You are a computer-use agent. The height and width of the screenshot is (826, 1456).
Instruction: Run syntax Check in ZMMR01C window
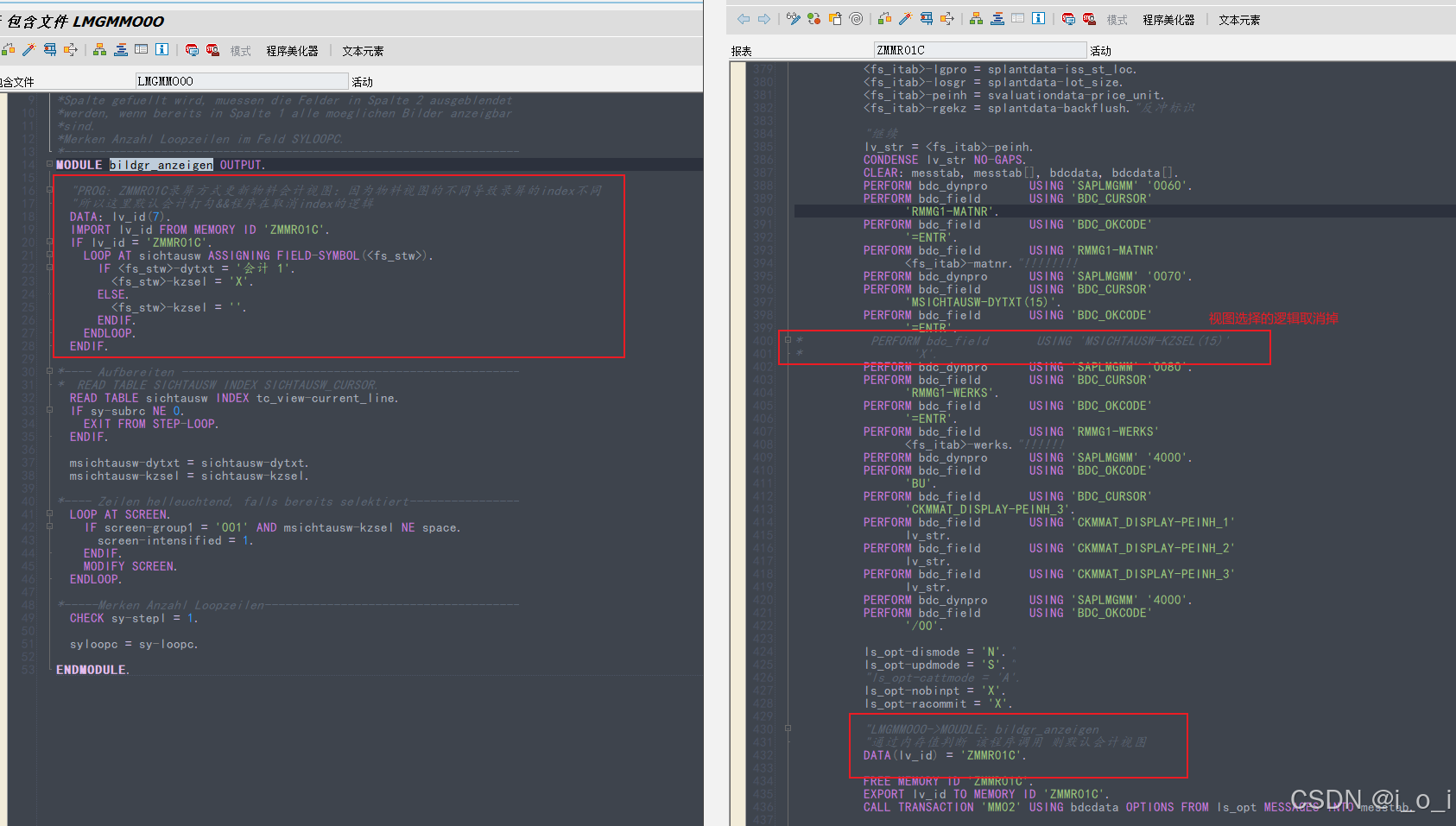pyautogui.click(x=884, y=19)
